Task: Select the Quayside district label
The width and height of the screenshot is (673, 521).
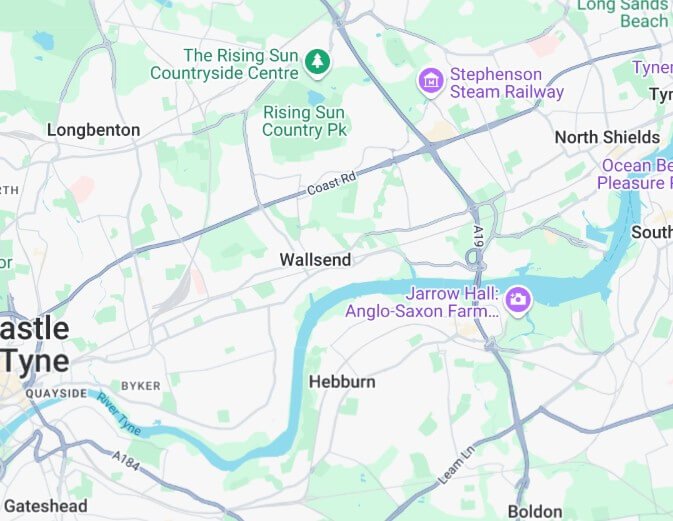Action: coord(56,394)
